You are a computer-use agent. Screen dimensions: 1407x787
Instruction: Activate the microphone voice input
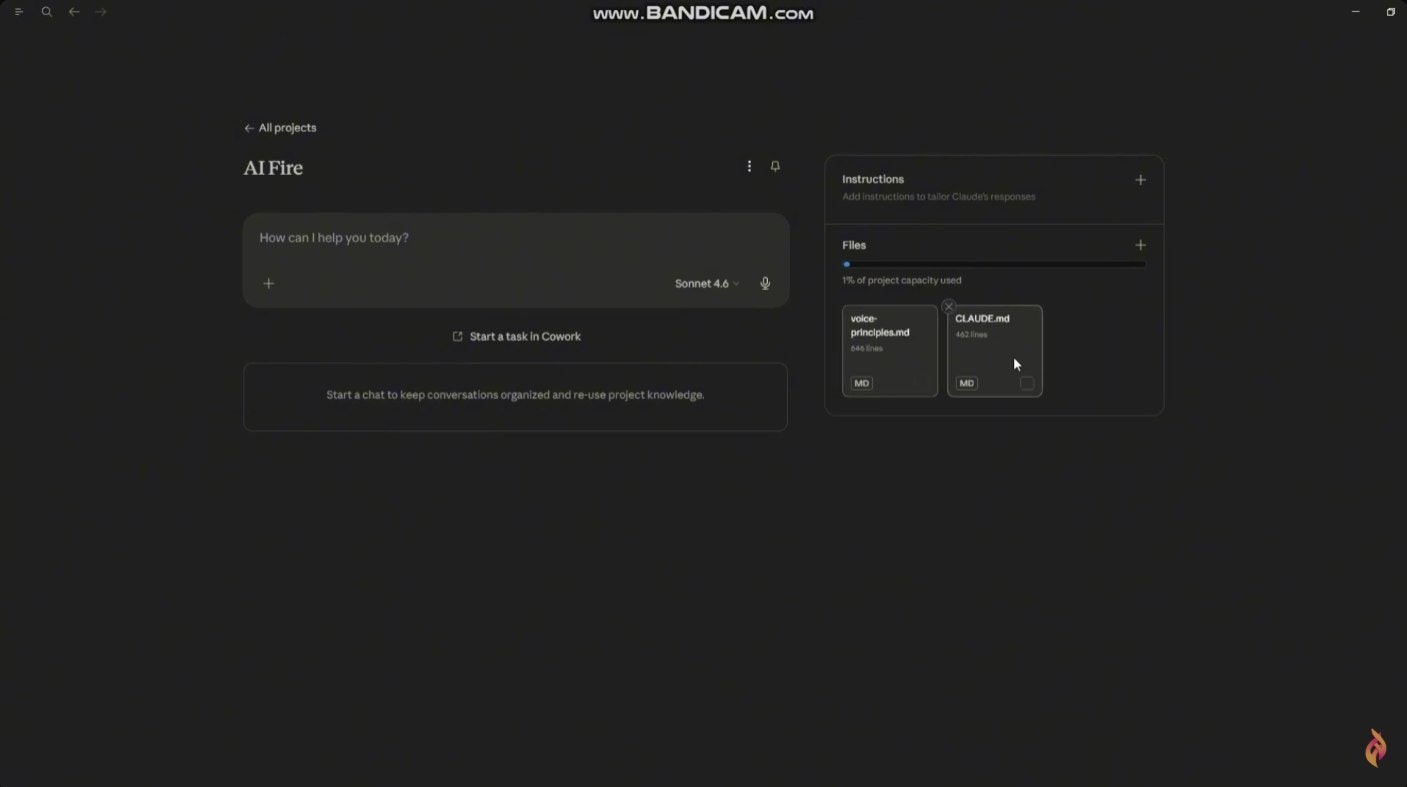click(x=765, y=284)
